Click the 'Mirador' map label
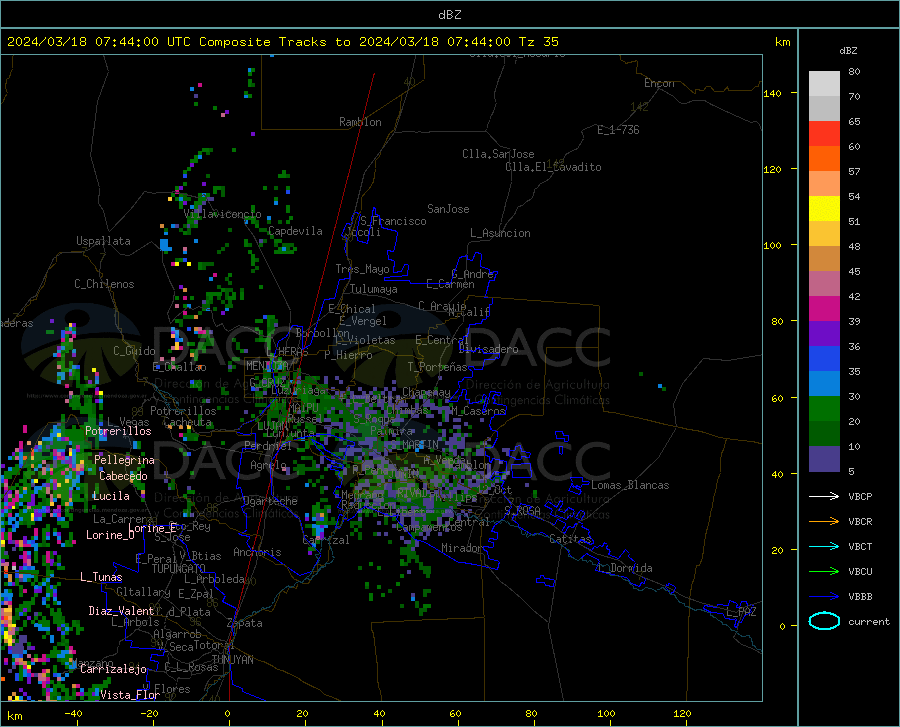The image size is (900, 727). coord(461,548)
